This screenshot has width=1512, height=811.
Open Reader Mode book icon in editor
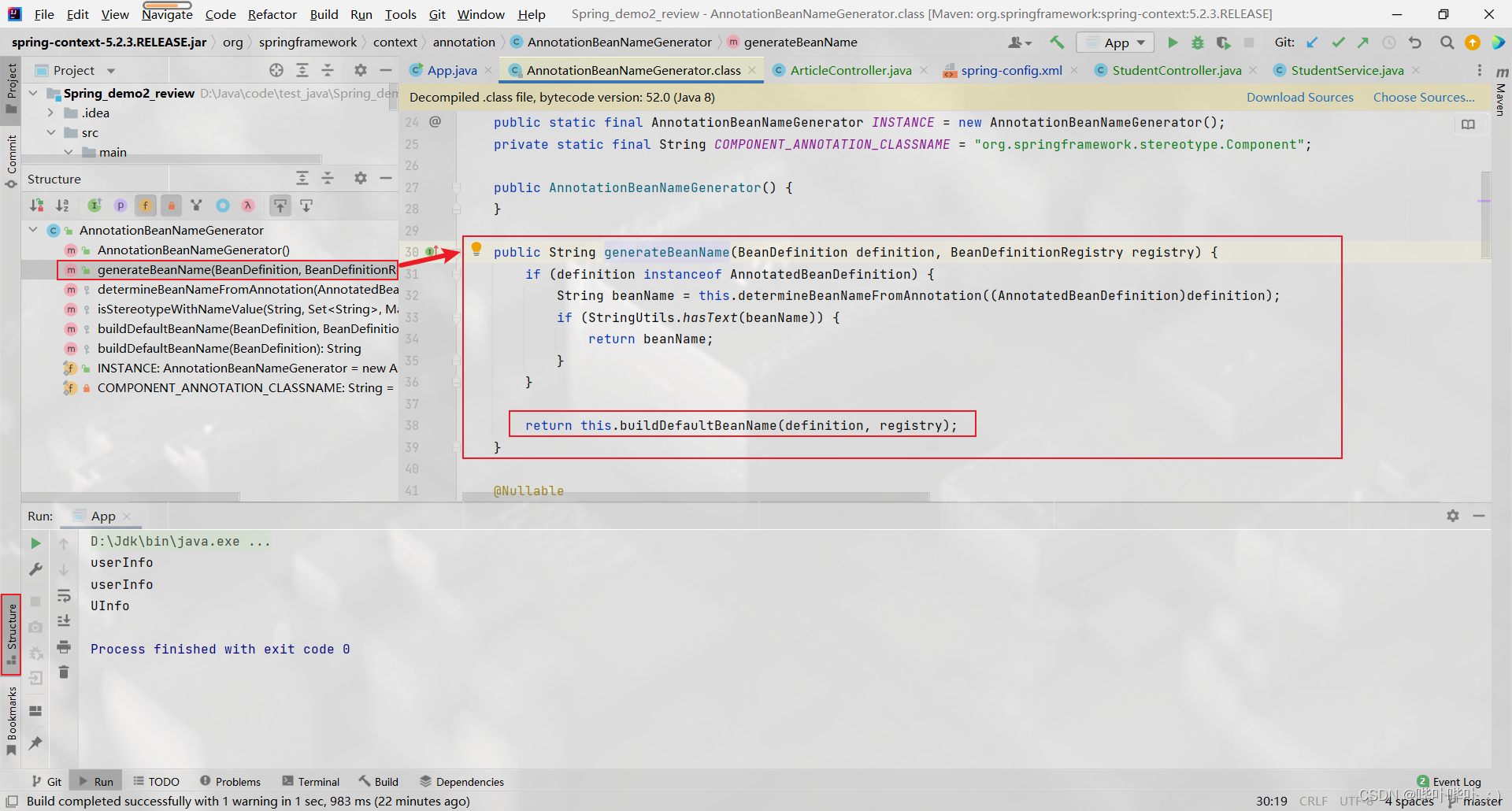(1468, 124)
